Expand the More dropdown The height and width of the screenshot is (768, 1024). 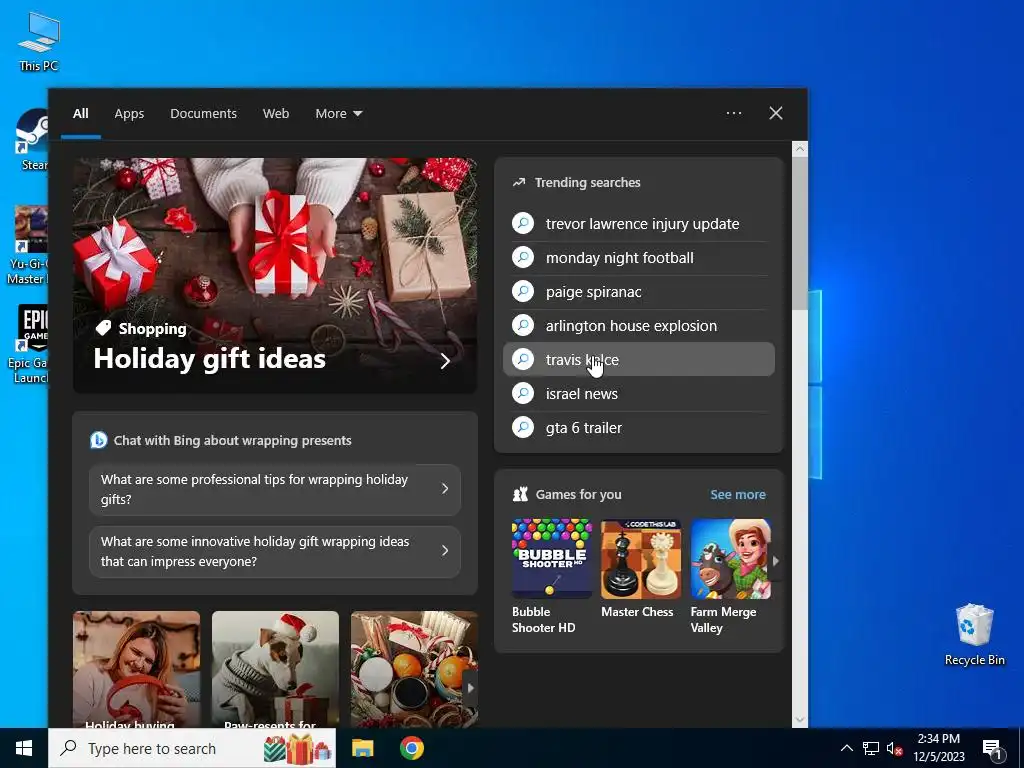[x=338, y=114]
